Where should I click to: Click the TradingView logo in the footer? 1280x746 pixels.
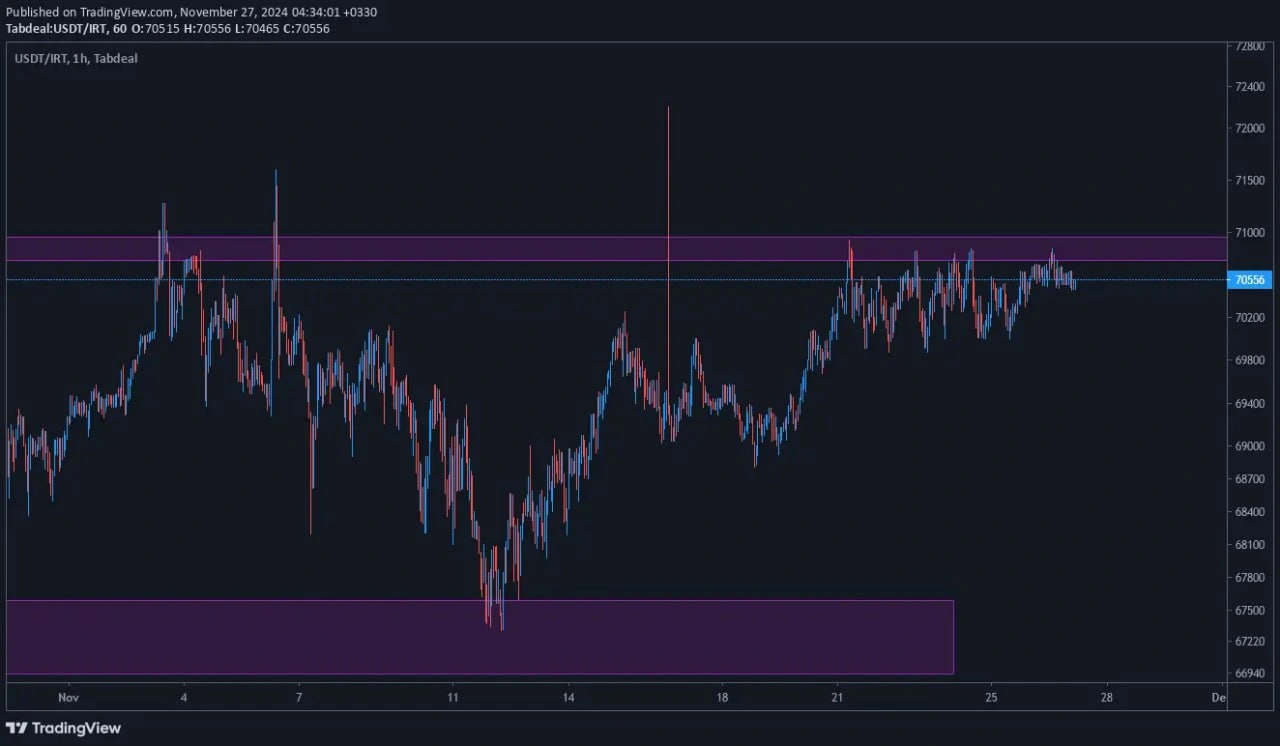click(x=63, y=728)
